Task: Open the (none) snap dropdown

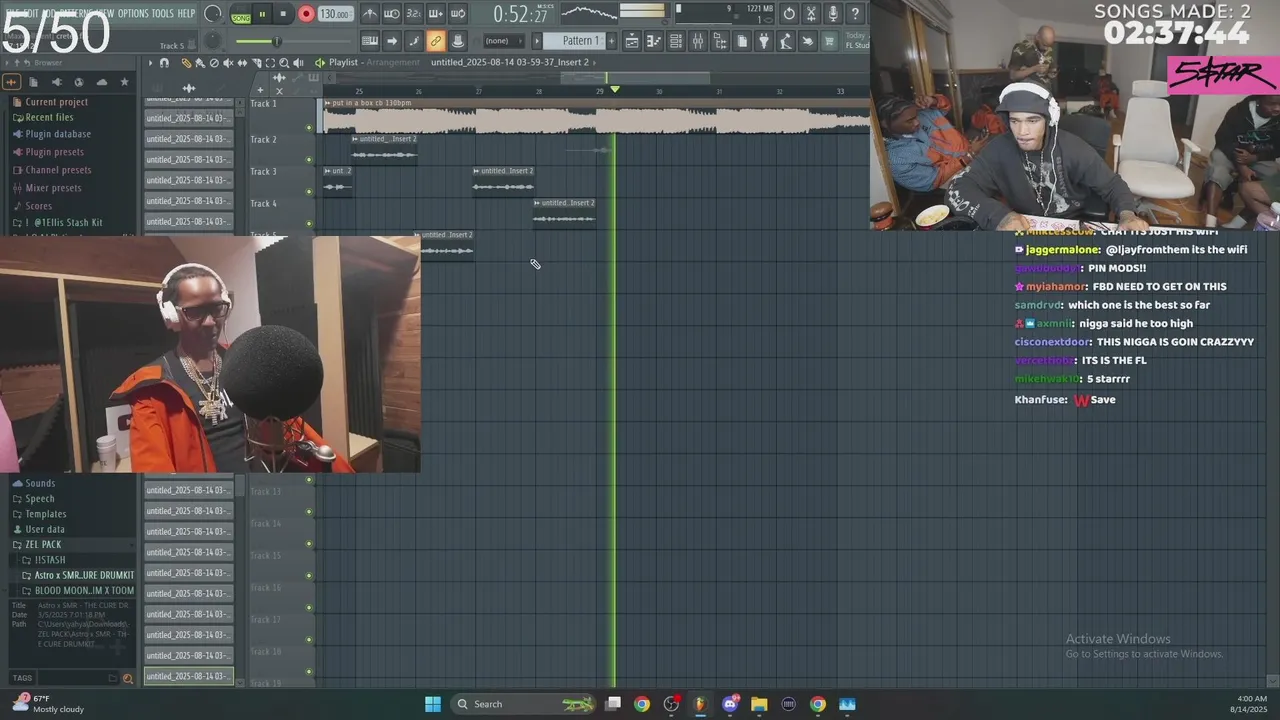Action: [x=504, y=41]
